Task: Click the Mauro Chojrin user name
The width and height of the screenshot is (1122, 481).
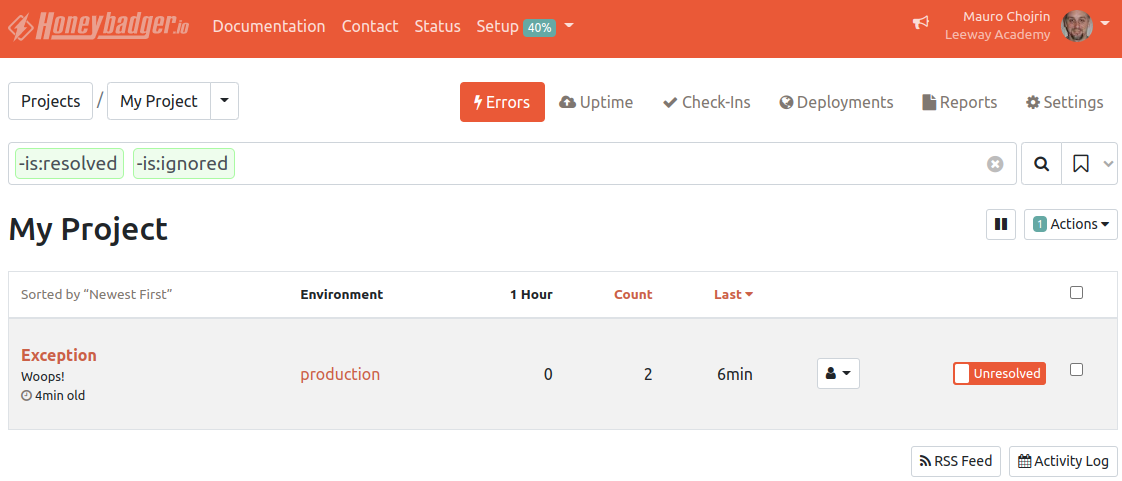Action: [1007, 16]
